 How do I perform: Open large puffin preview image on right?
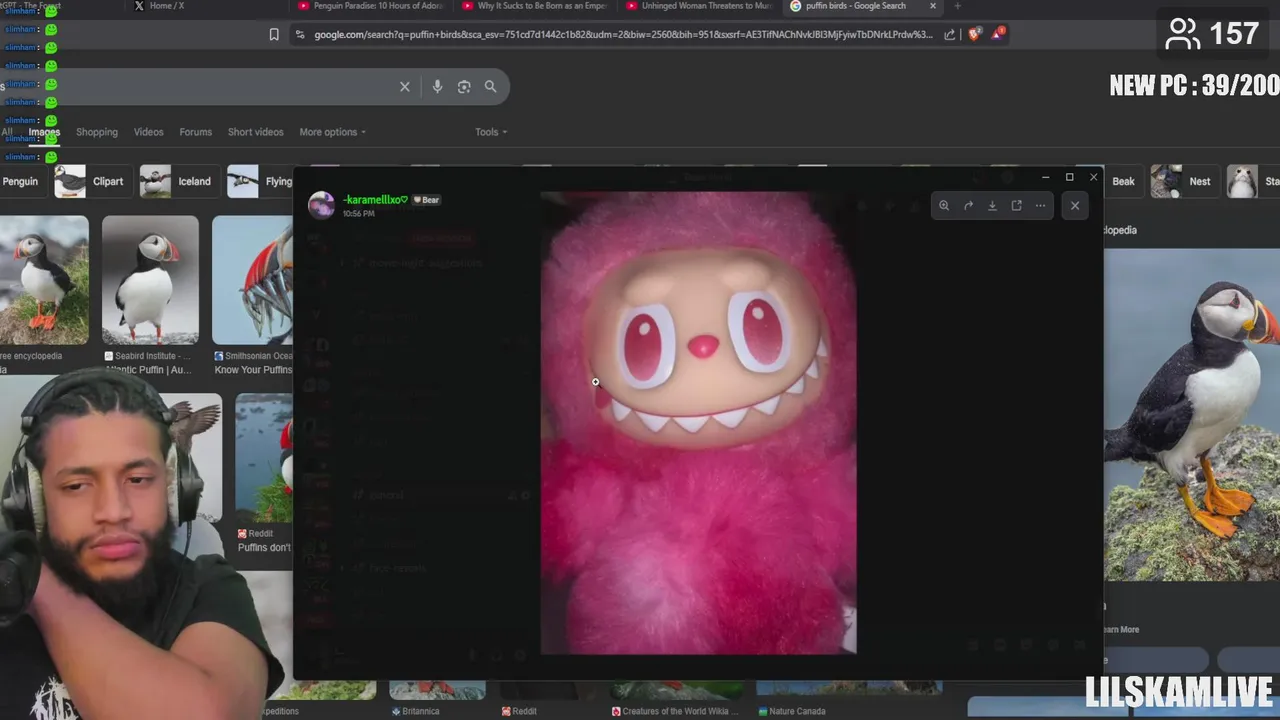[x=1192, y=414]
